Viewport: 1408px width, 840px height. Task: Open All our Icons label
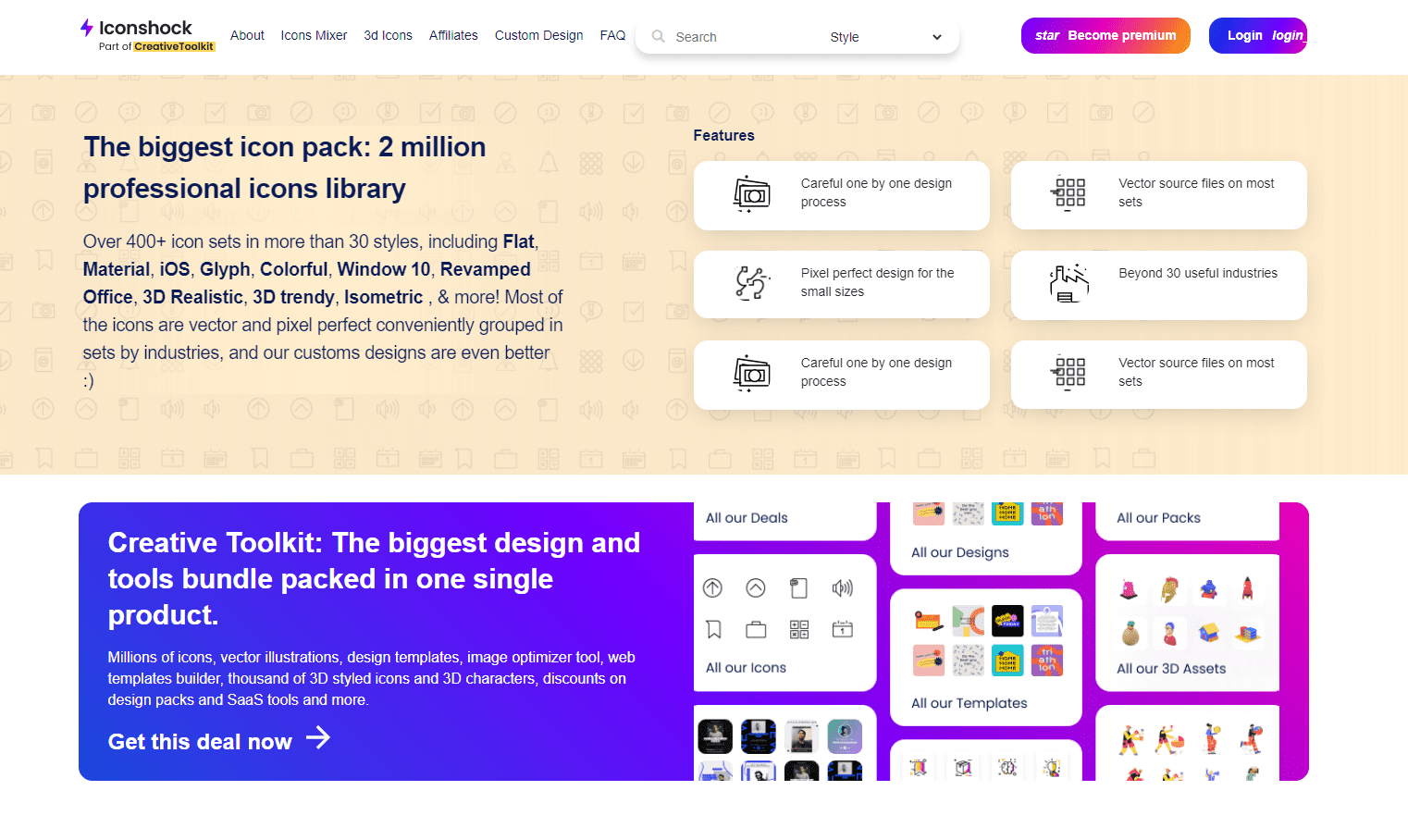click(x=746, y=667)
